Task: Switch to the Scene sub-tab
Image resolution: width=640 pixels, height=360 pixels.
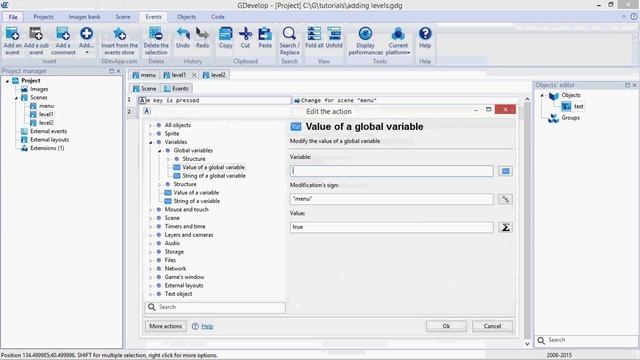Action: coord(145,89)
